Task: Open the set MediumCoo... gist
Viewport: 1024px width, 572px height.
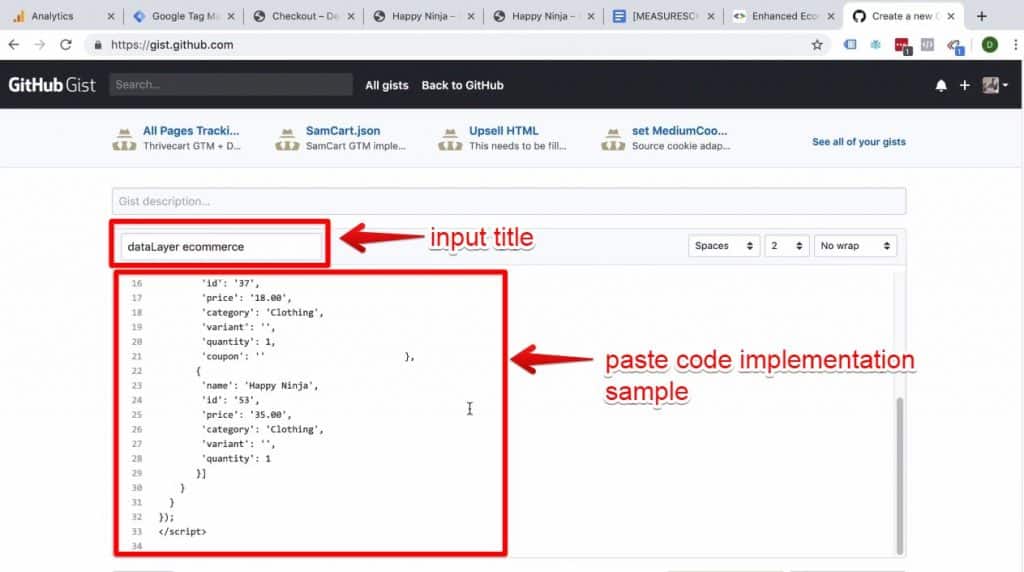Action: pos(679,131)
